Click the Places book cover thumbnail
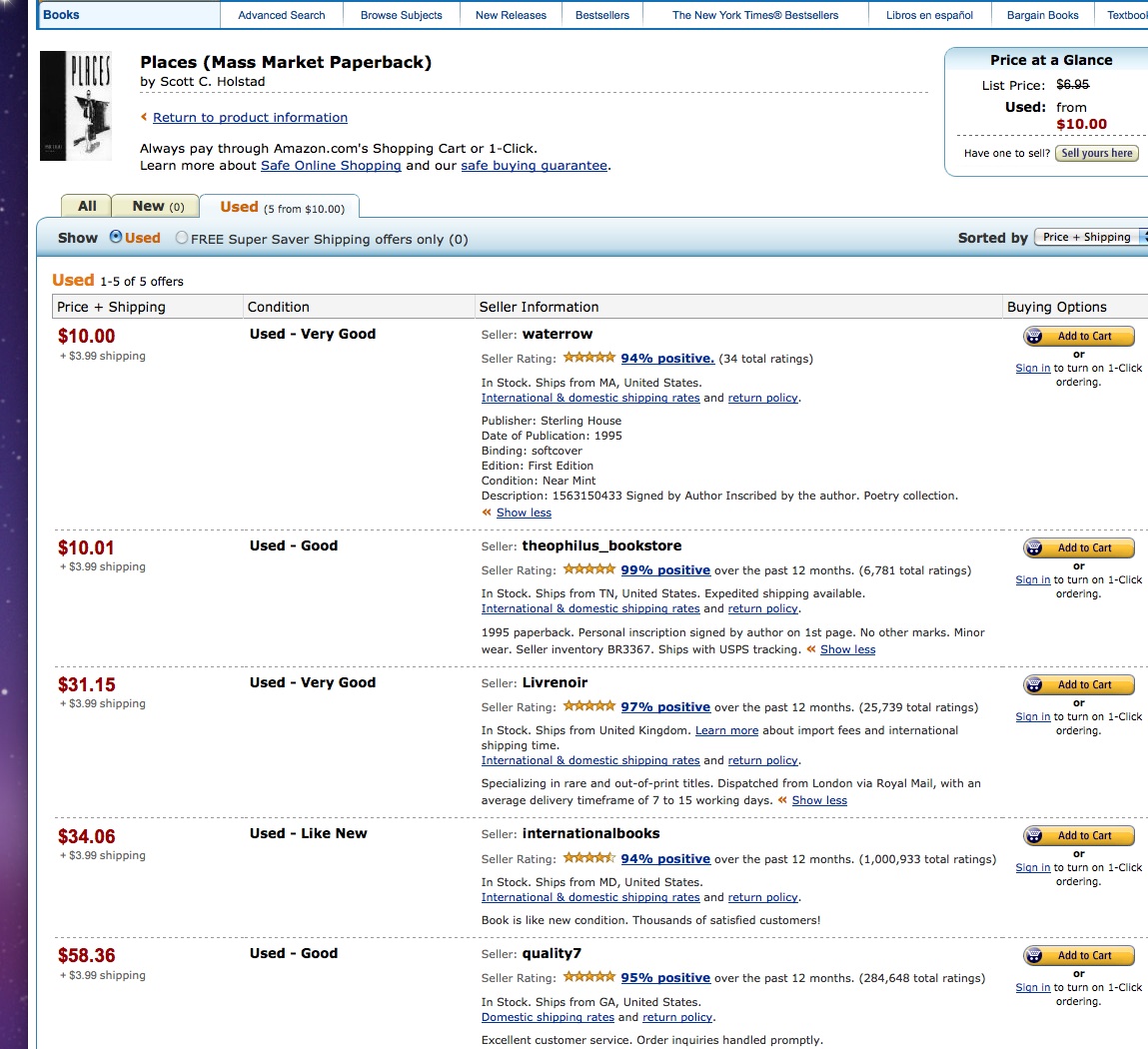The height and width of the screenshot is (1049, 1148). coord(76,106)
